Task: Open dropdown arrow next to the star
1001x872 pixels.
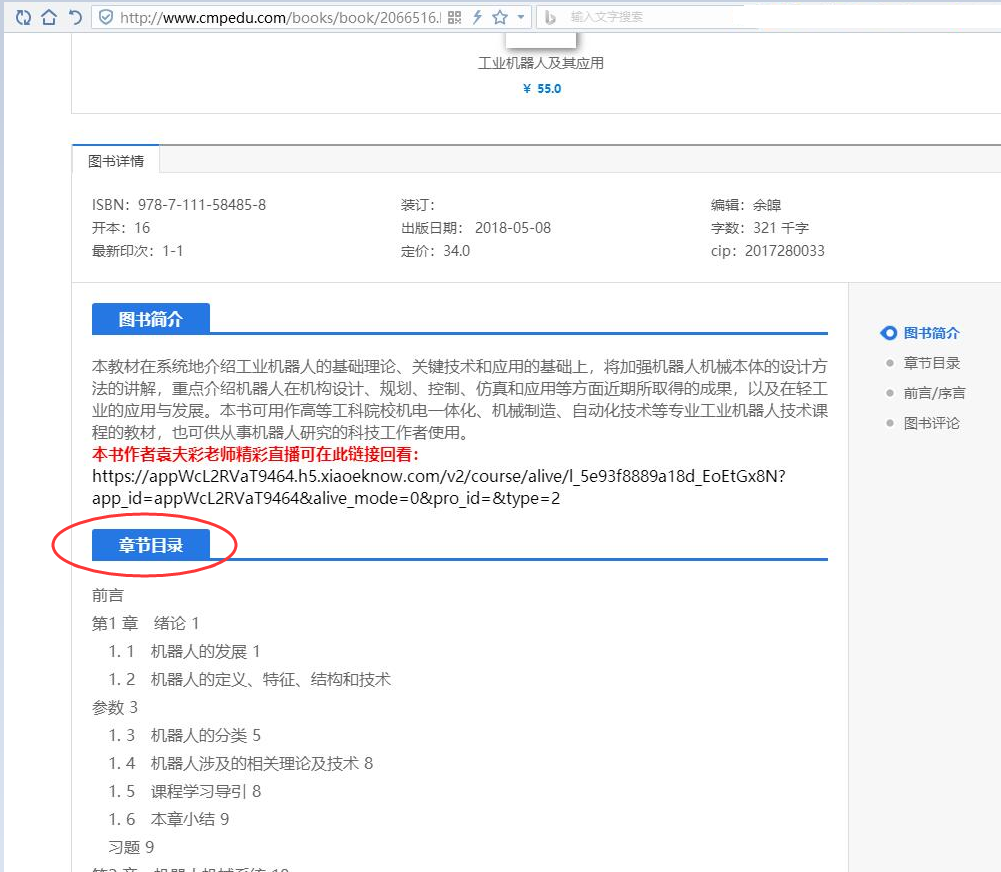Action: coord(521,17)
